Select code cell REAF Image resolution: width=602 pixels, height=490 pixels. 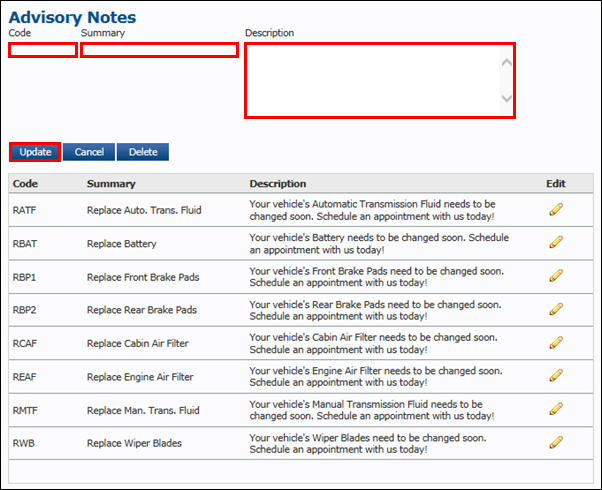tap(24, 377)
